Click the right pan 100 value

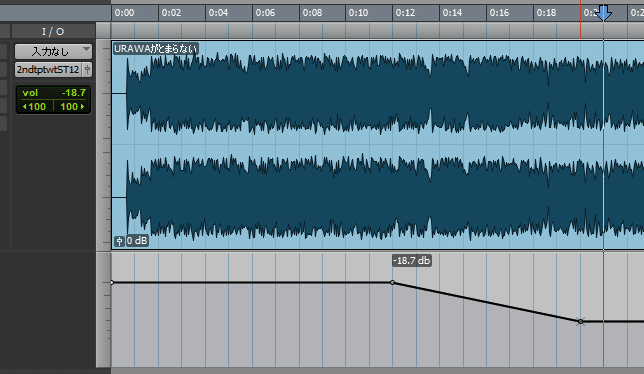point(72,107)
